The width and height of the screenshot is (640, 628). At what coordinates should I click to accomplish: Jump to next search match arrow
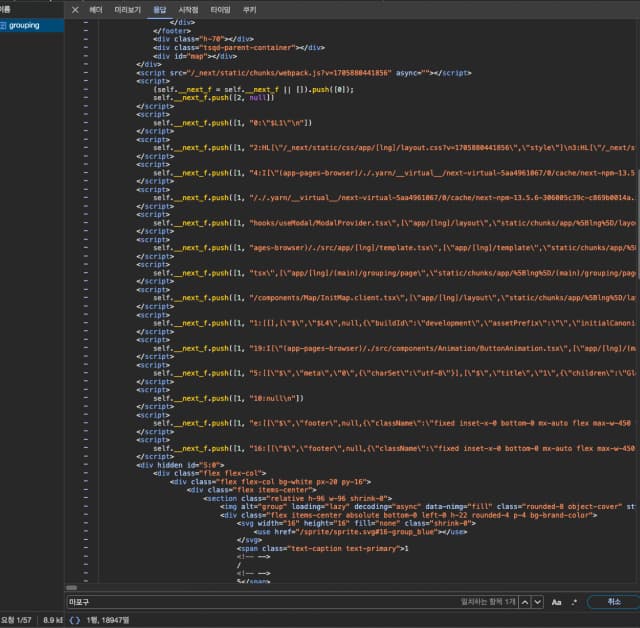click(538, 602)
